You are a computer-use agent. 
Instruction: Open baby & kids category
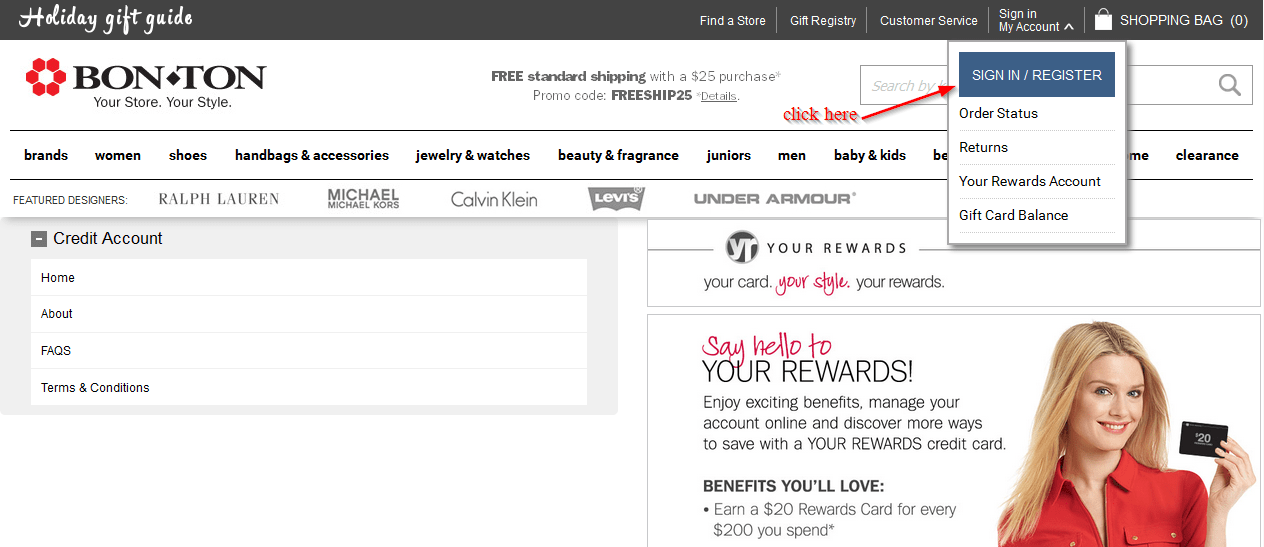coord(870,155)
